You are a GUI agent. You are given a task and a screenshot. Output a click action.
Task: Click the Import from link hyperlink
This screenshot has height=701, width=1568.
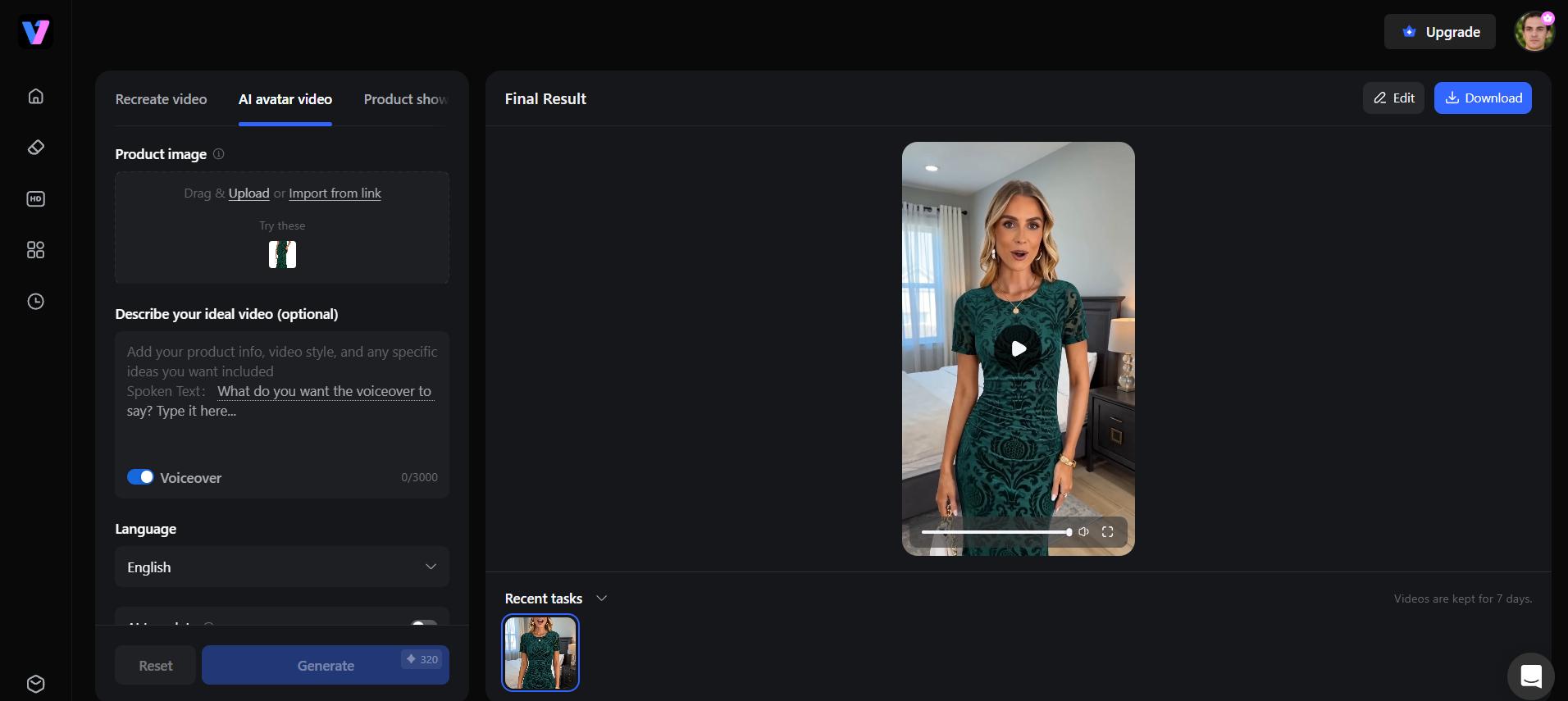pyautogui.click(x=335, y=193)
